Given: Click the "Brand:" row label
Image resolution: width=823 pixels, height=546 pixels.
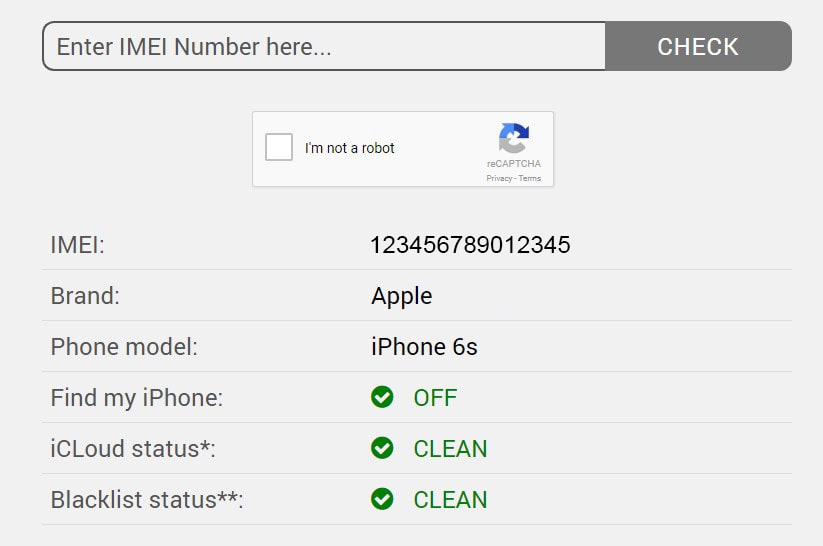Looking at the screenshot, I should point(85,296).
